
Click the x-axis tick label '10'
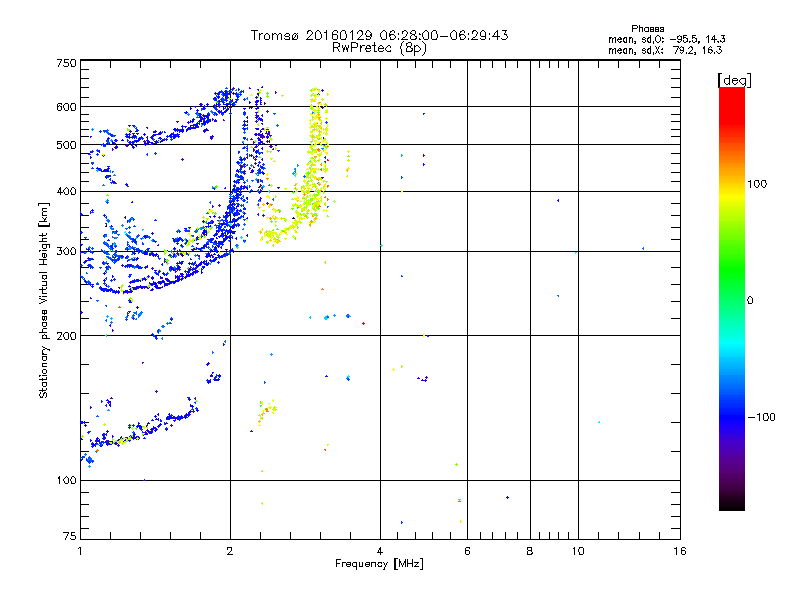(578, 551)
